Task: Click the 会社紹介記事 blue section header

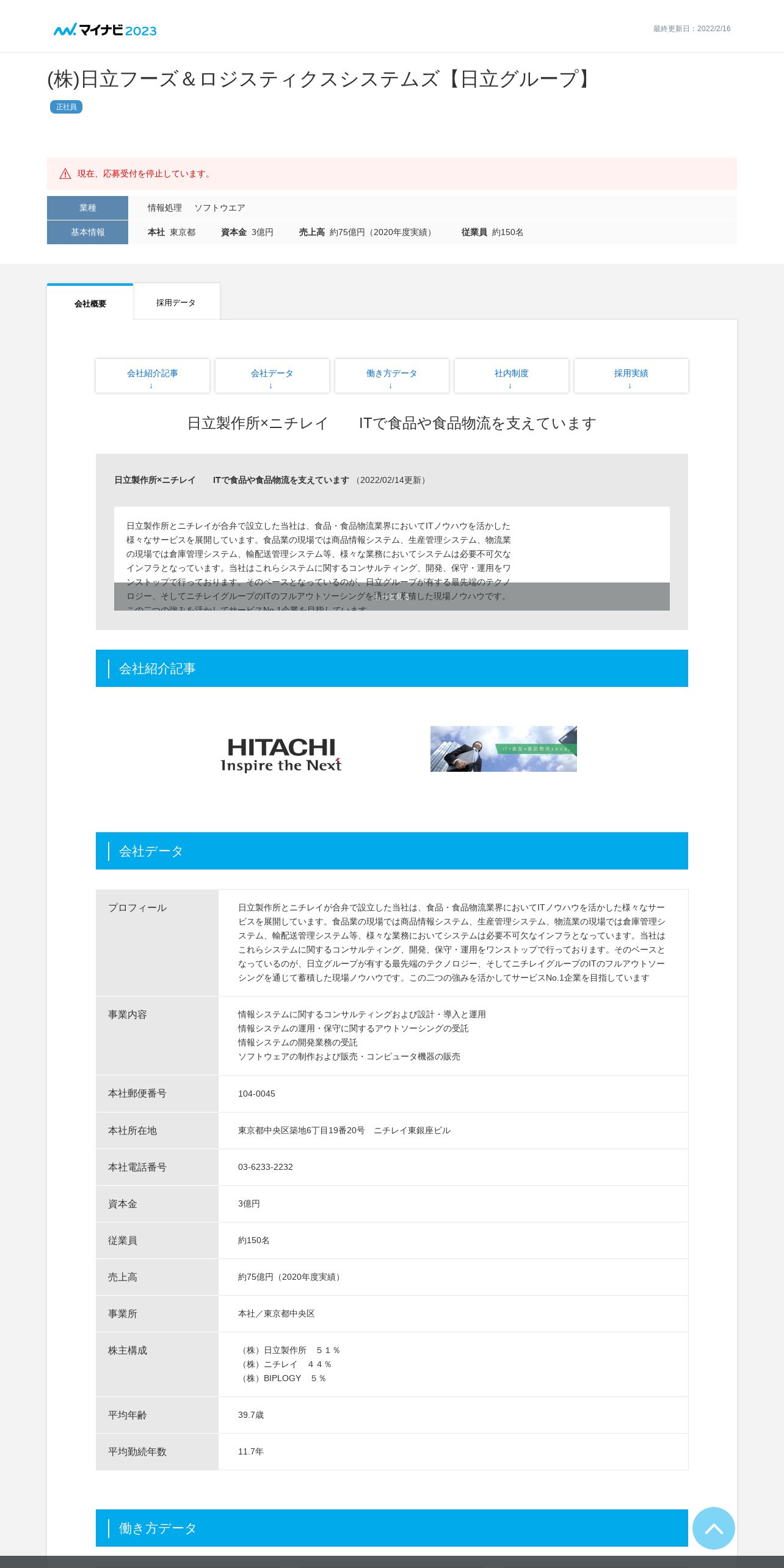Action: tap(392, 668)
